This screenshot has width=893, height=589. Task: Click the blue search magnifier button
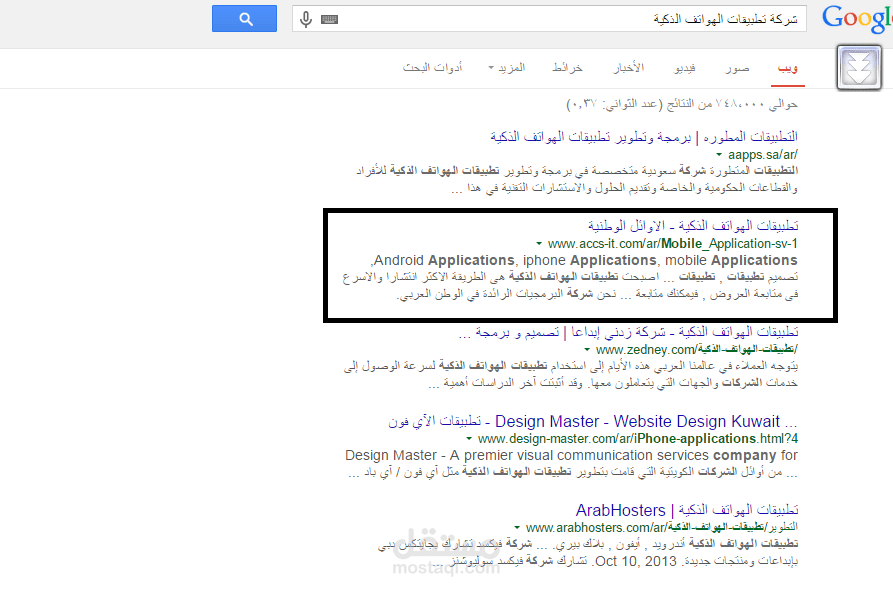[x=244, y=19]
